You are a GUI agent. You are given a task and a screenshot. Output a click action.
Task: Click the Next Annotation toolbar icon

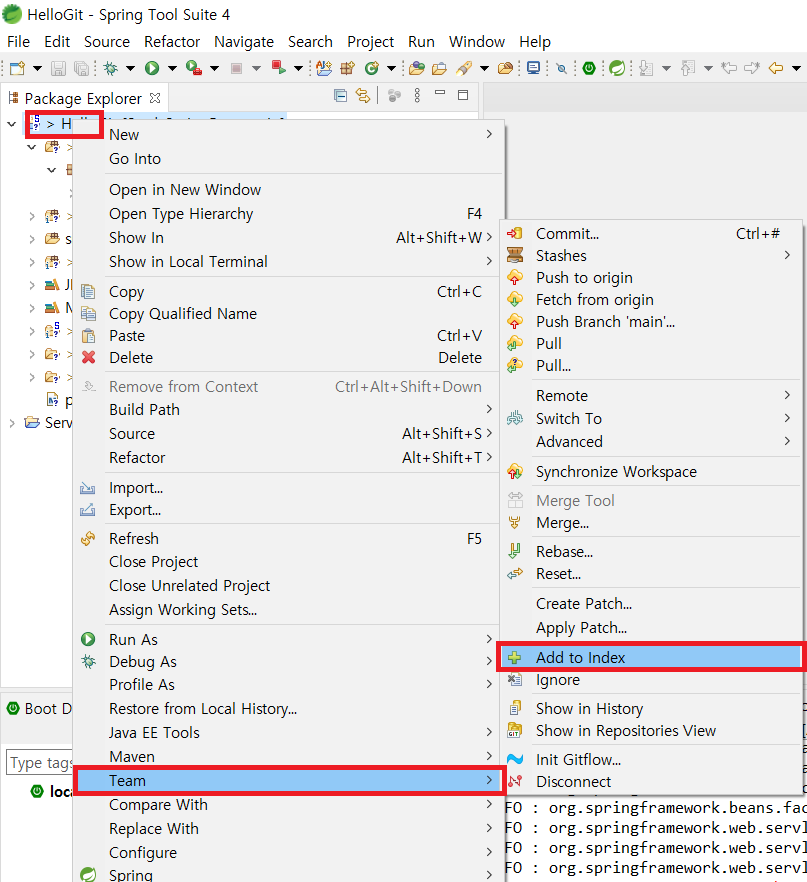647,68
